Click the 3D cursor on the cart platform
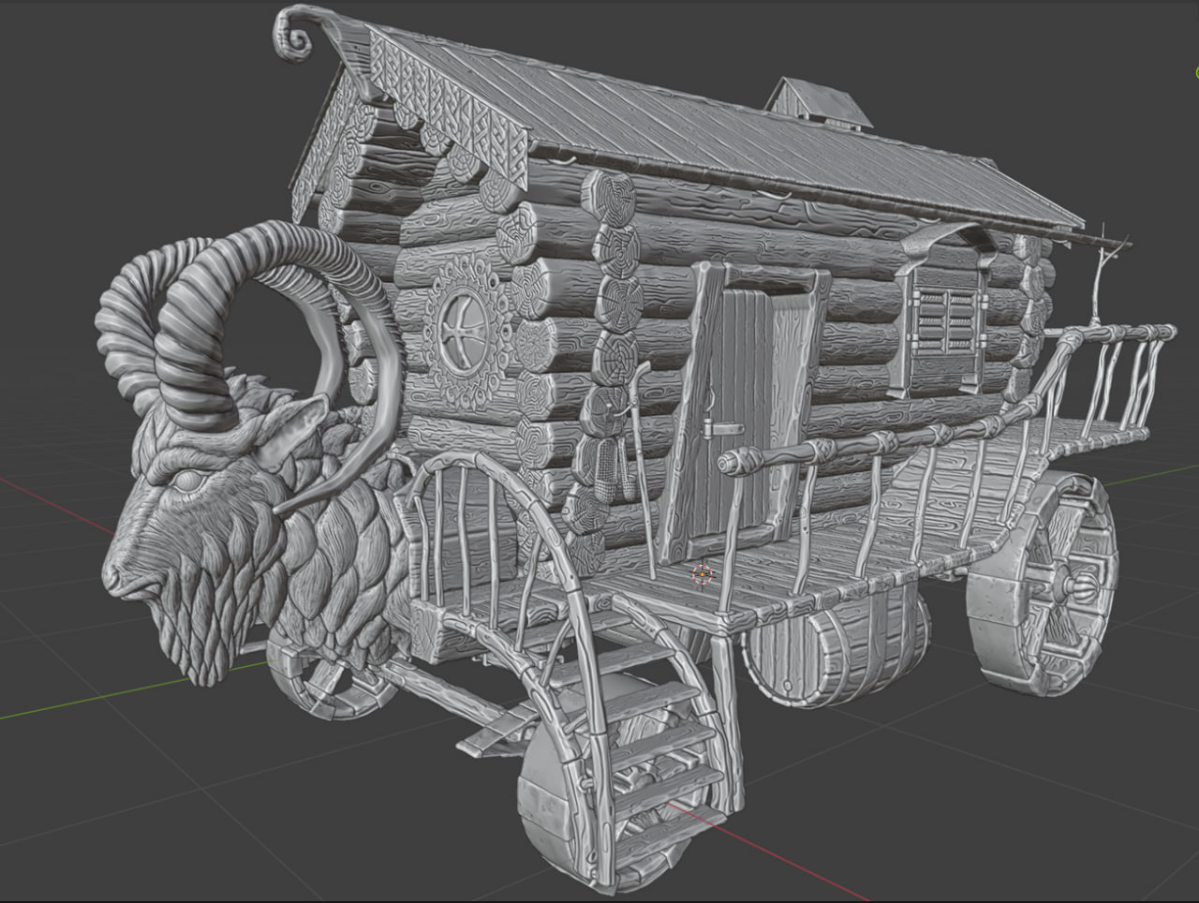Viewport: 1199px width, 903px height. click(703, 574)
